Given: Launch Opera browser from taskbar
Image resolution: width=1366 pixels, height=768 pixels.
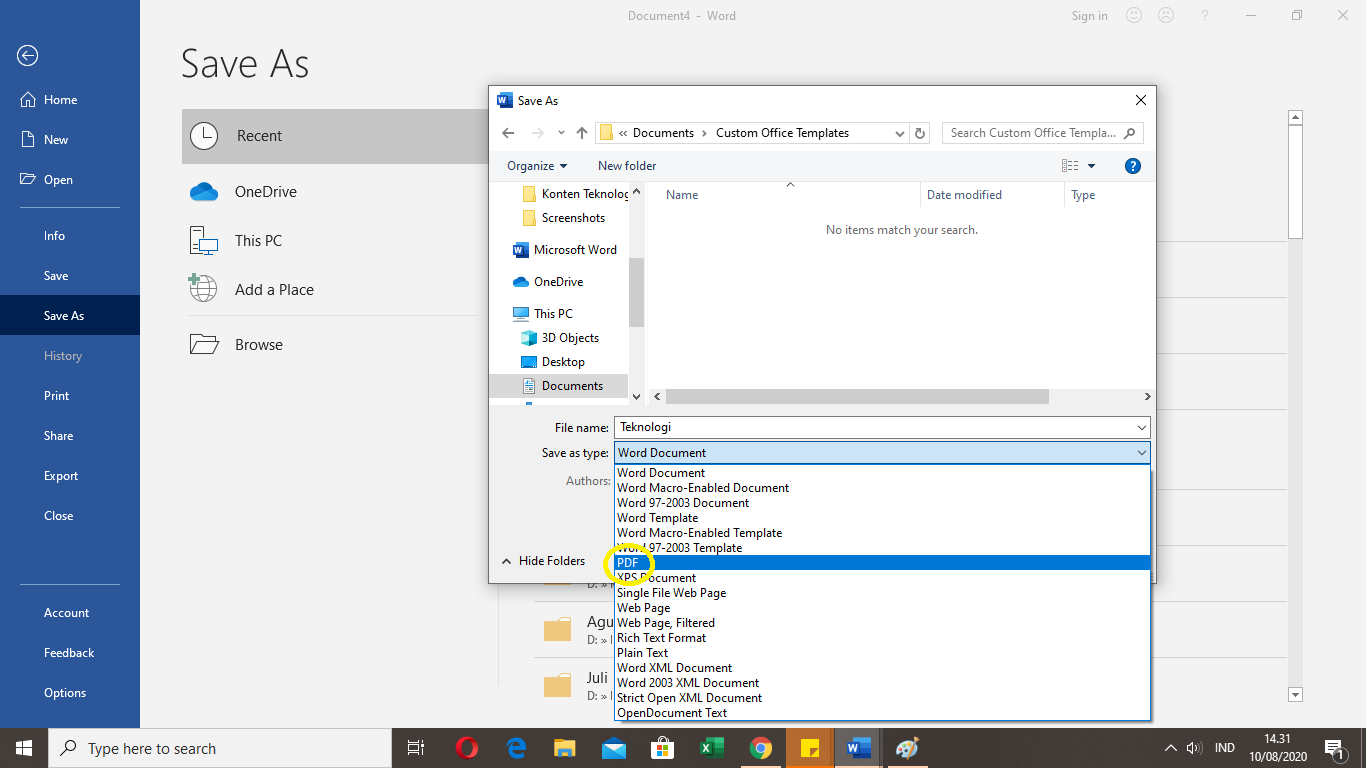Looking at the screenshot, I should click(466, 748).
